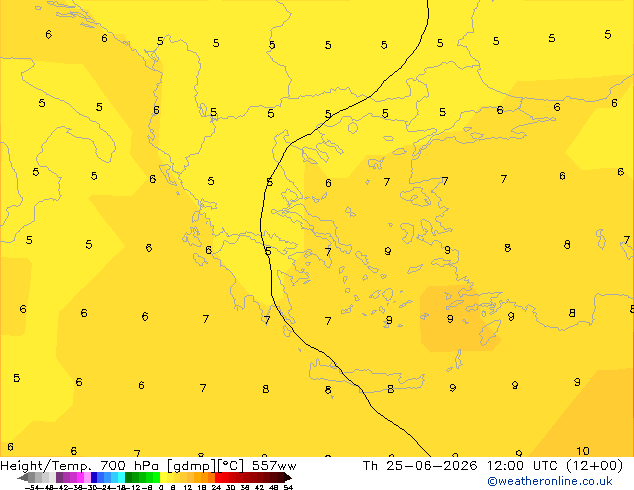Open the weatheronline.co.uk copyright link
Viewport: 634px width, 490px height.
click(x=550, y=481)
